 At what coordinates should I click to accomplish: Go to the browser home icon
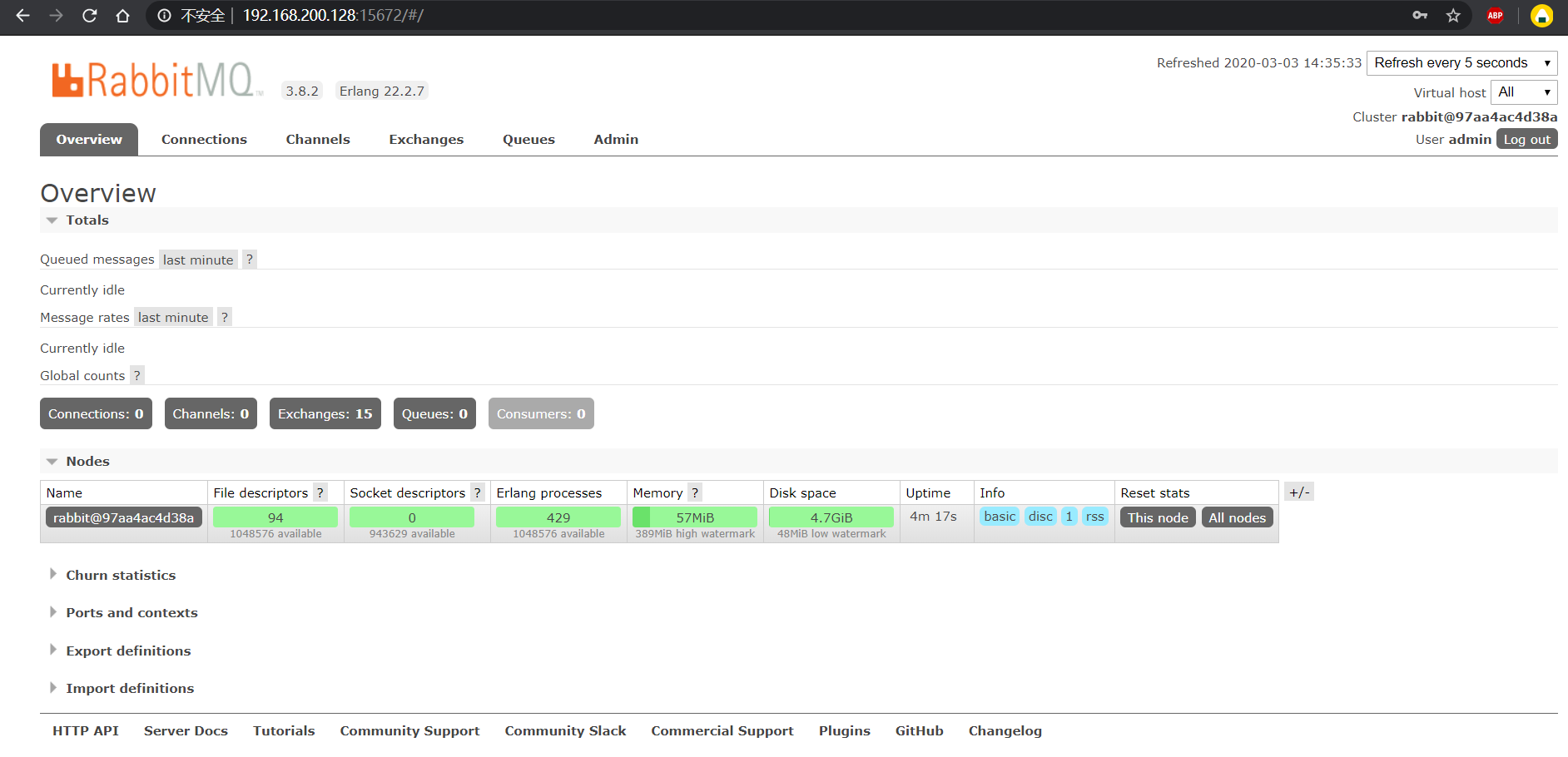pyautogui.click(x=122, y=16)
